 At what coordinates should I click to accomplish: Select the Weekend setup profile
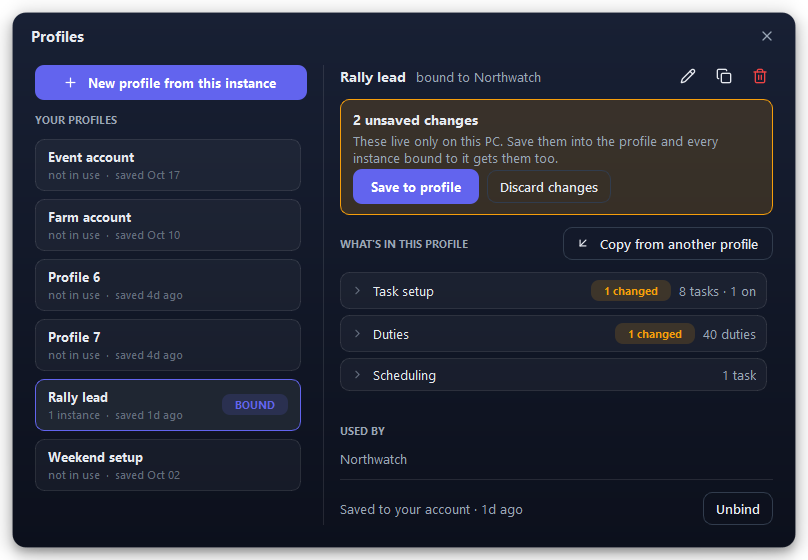click(167, 465)
